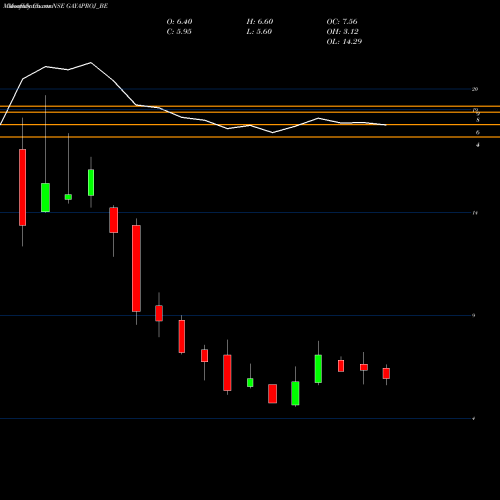
Task: Click the upper scale label 6
Action: click(478, 132)
